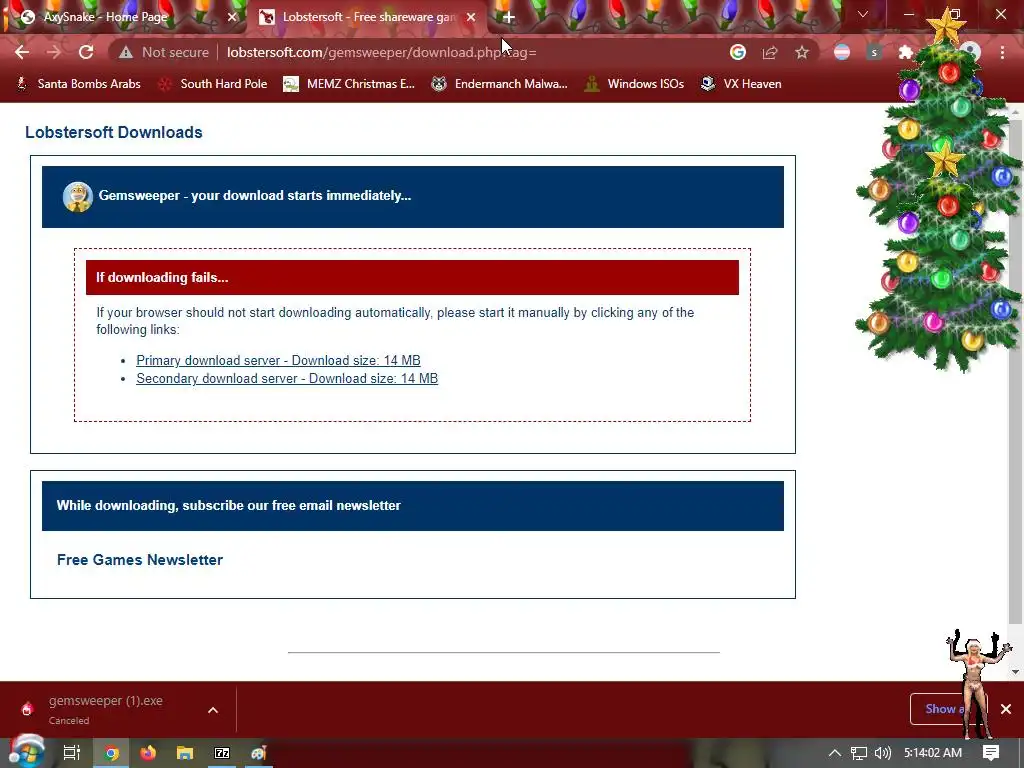This screenshot has height=768, width=1024.
Task: Click Secondary download server link
Action: [287, 379]
